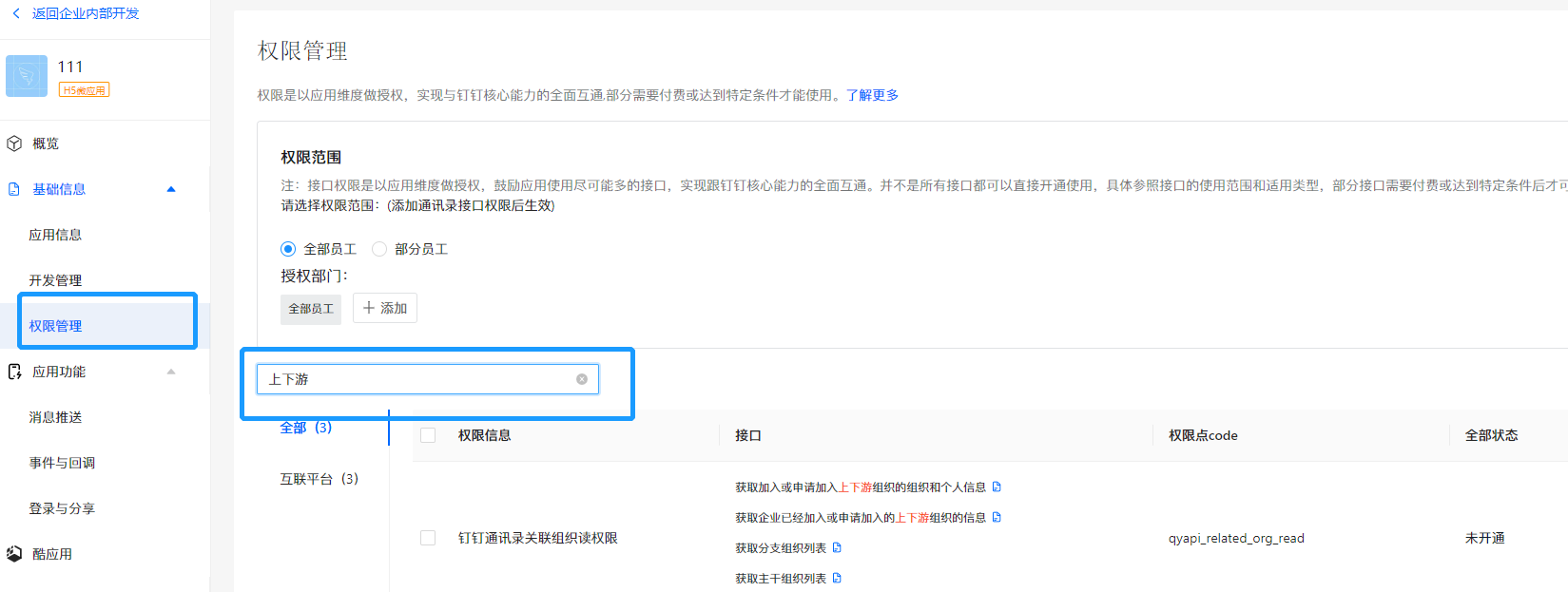Click the 钉钉通讯录关联组织读权限 permission name

(x=538, y=538)
